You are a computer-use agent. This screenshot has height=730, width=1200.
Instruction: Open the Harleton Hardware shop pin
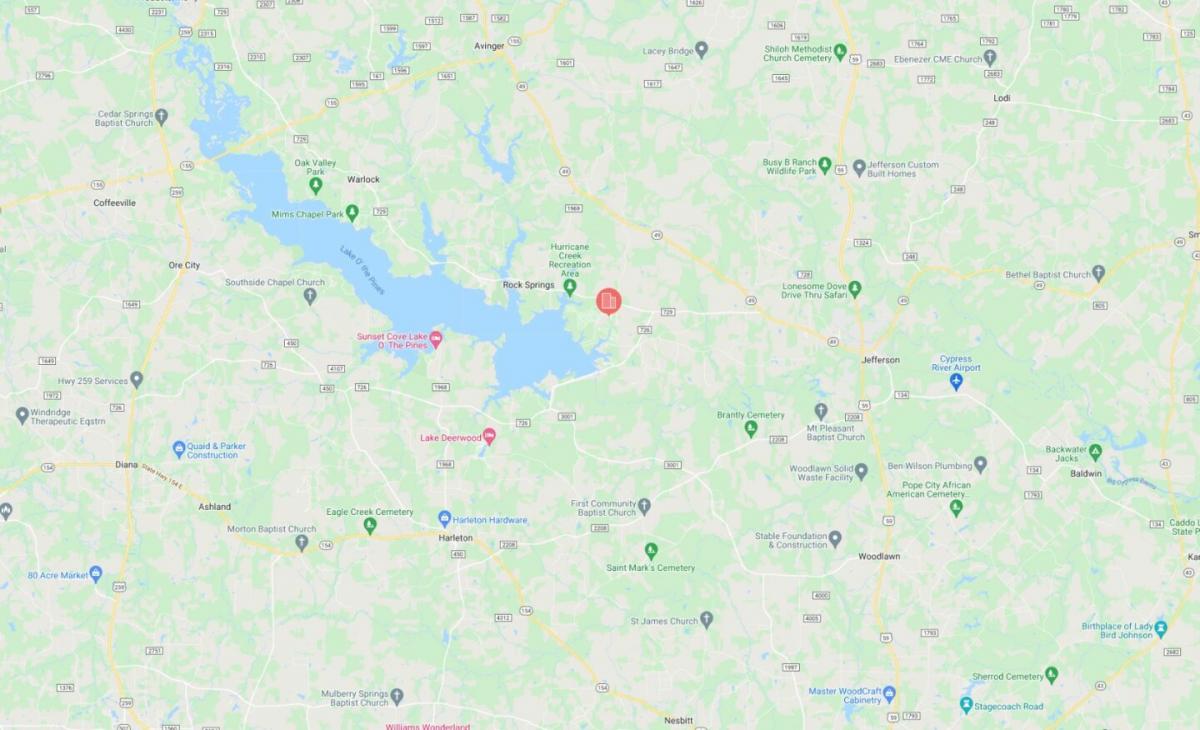[445, 518]
